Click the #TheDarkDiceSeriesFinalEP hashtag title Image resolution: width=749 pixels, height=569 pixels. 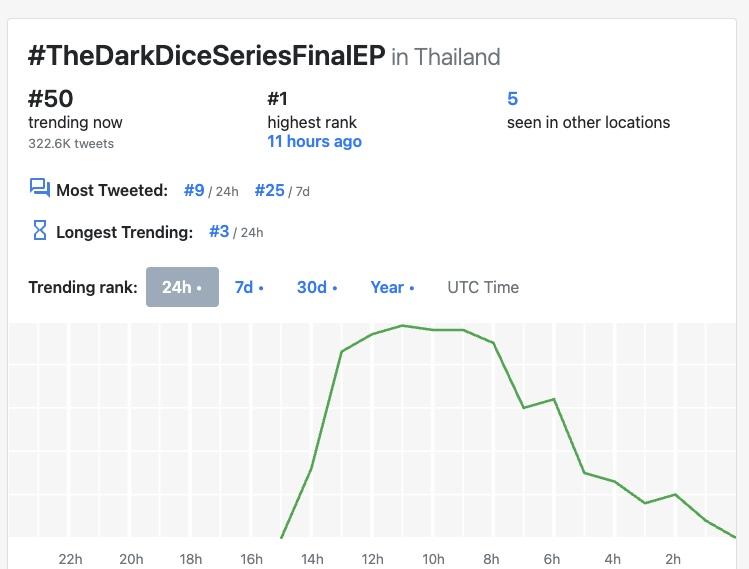pos(206,56)
